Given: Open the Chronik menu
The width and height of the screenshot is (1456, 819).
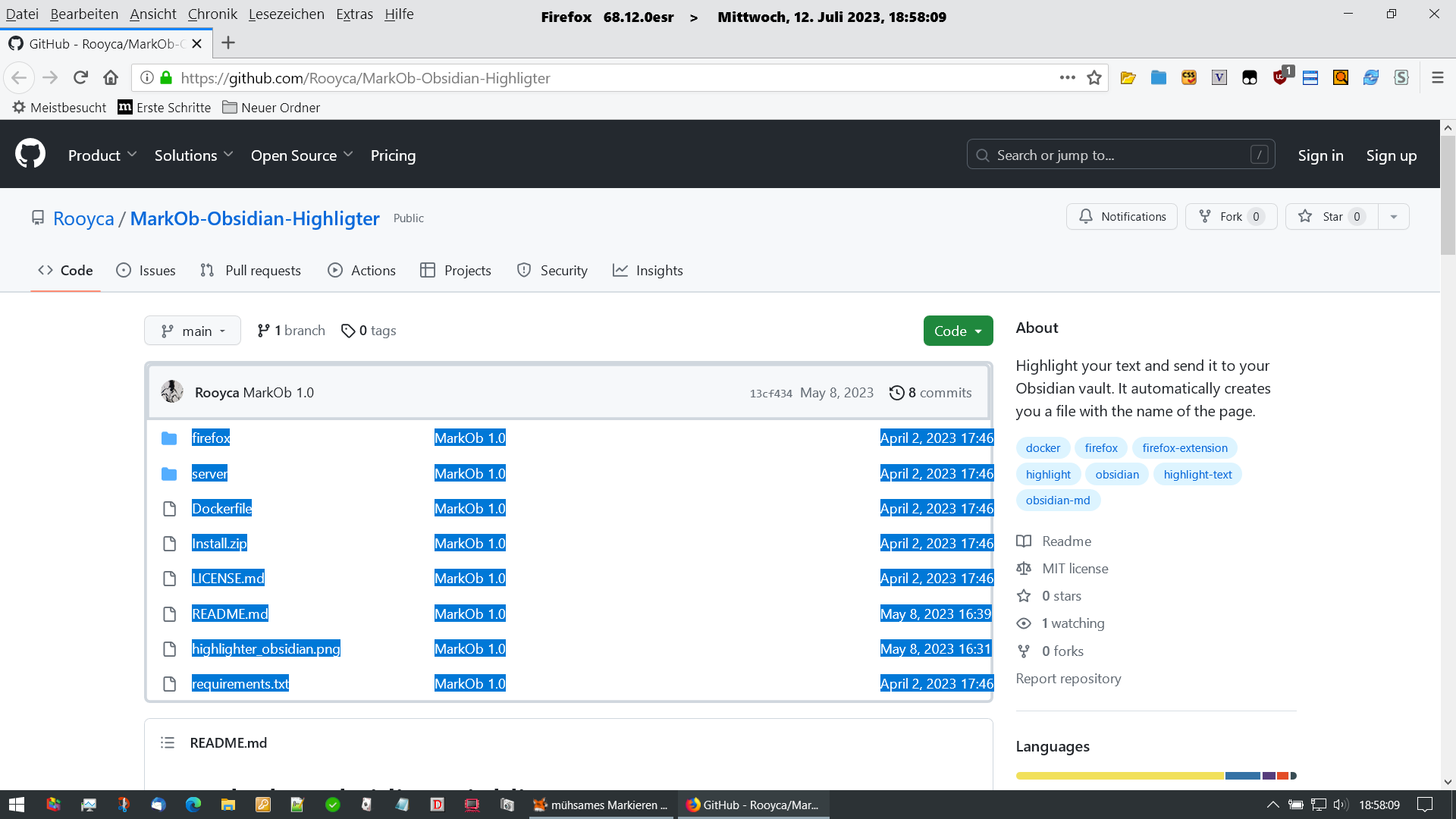Looking at the screenshot, I should (x=212, y=14).
